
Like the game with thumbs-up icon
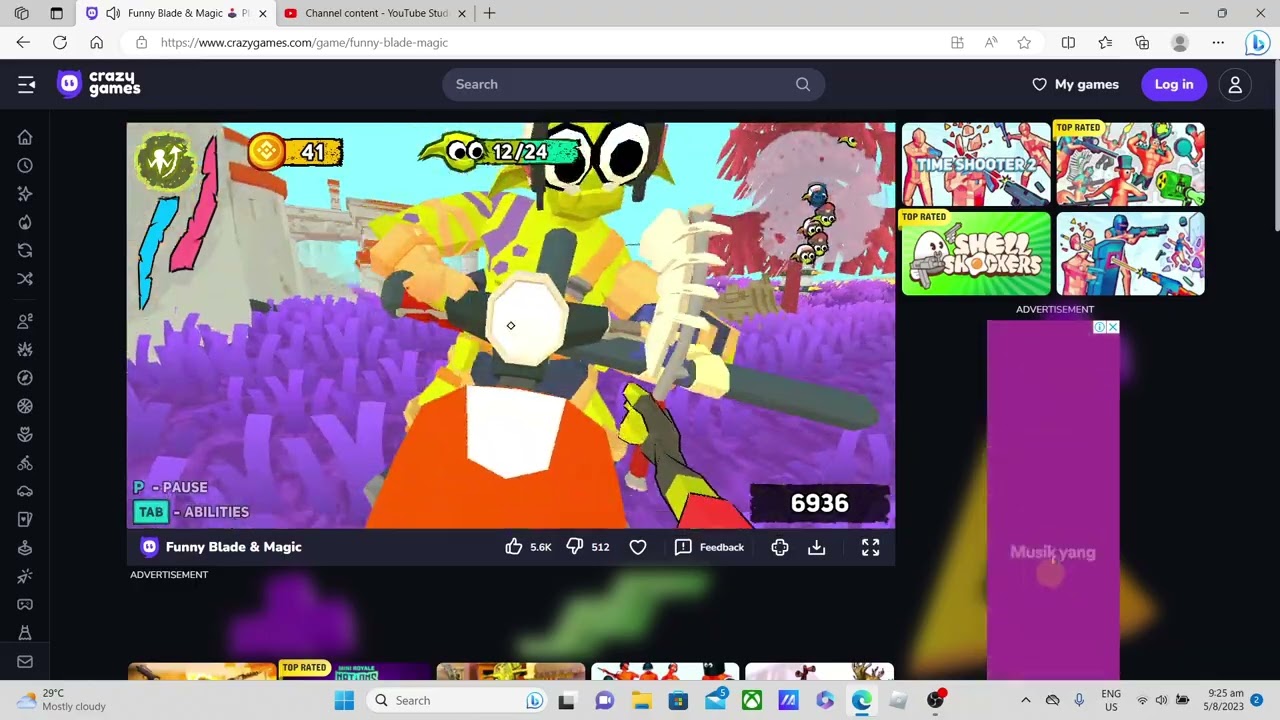pyautogui.click(x=514, y=547)
